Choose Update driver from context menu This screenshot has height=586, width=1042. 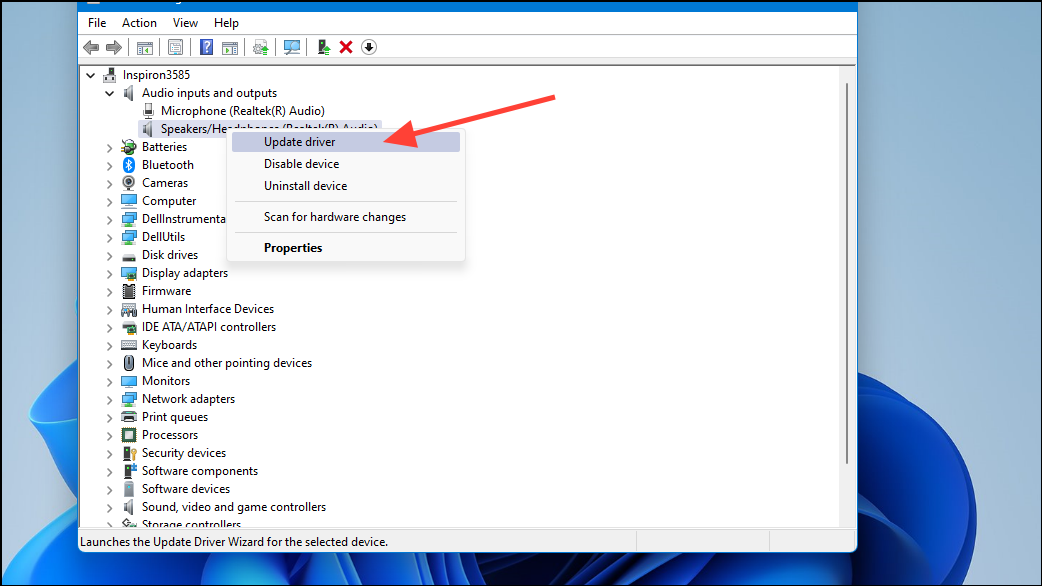click(346, 142)
